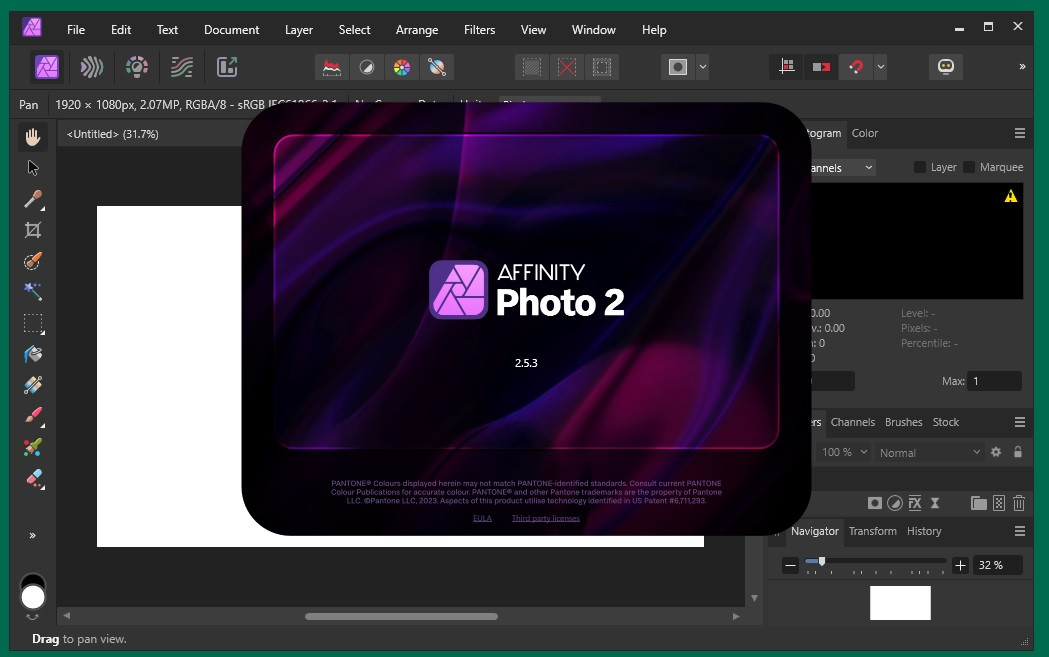1049x657 pixels.
Task: Click the Layers panel trash icon
Action: coord(1018,503)
